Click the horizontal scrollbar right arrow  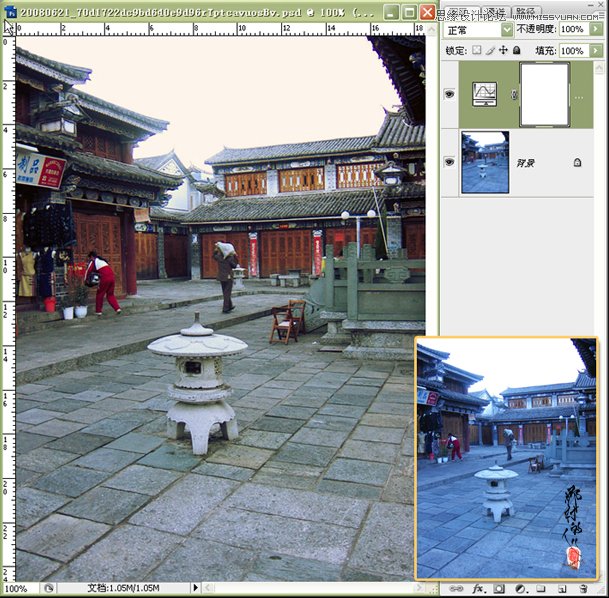419,588
